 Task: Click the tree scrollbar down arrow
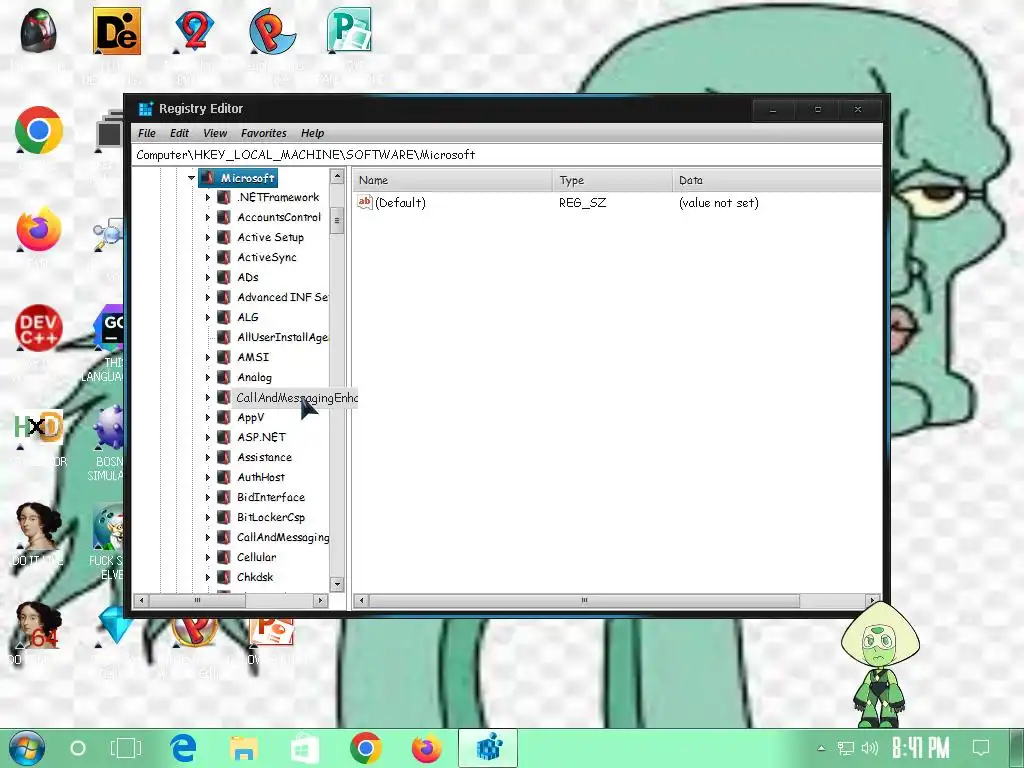click(337, 584)
